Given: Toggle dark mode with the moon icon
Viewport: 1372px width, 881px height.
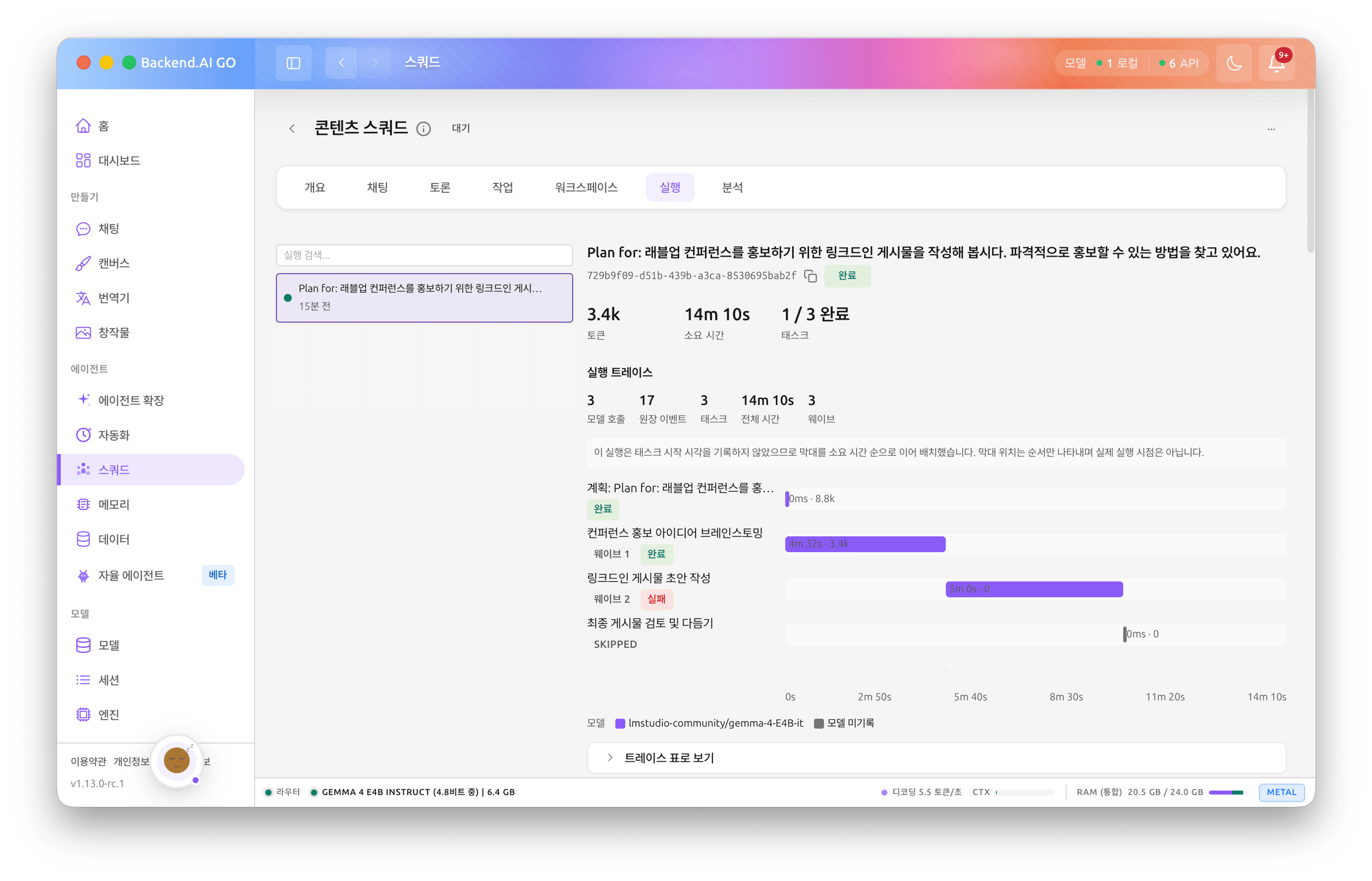Looking at the screenshot, I should coord(1234,63).
